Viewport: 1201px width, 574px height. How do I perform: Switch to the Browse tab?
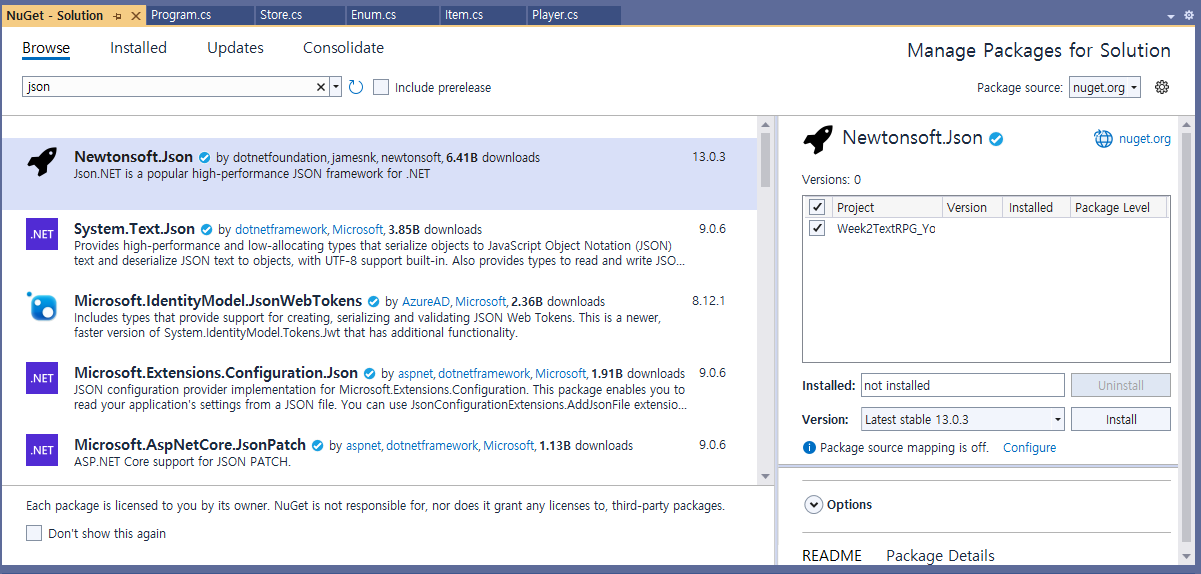[46, 48]
